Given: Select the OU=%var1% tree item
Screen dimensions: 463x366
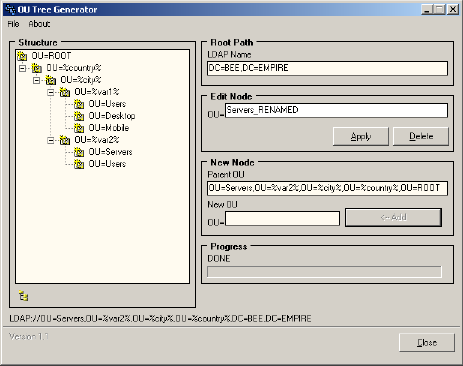Looking at the screenshot, I should (x=97, y=92).
